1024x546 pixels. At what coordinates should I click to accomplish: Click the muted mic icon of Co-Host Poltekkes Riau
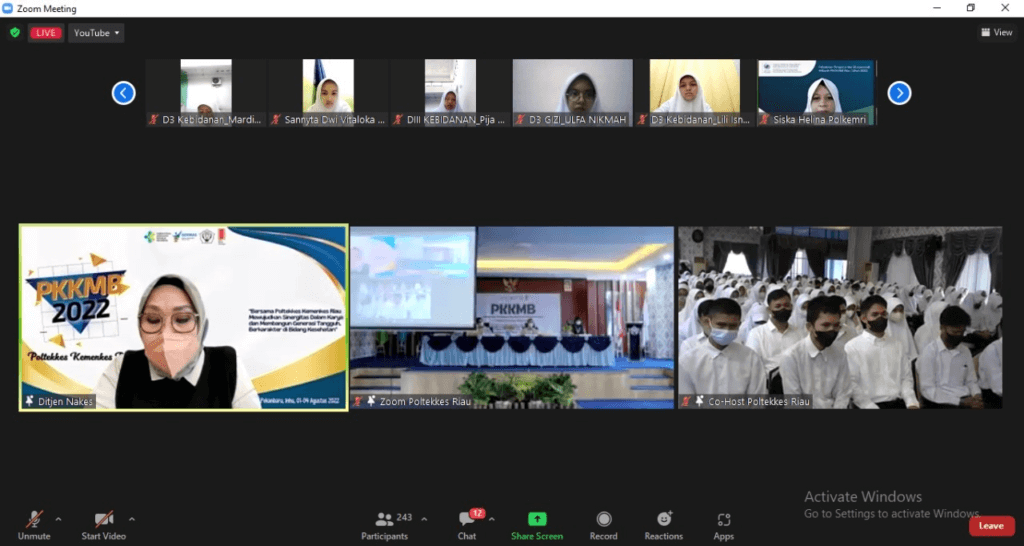pyautogui.click(x=687, y=401)
